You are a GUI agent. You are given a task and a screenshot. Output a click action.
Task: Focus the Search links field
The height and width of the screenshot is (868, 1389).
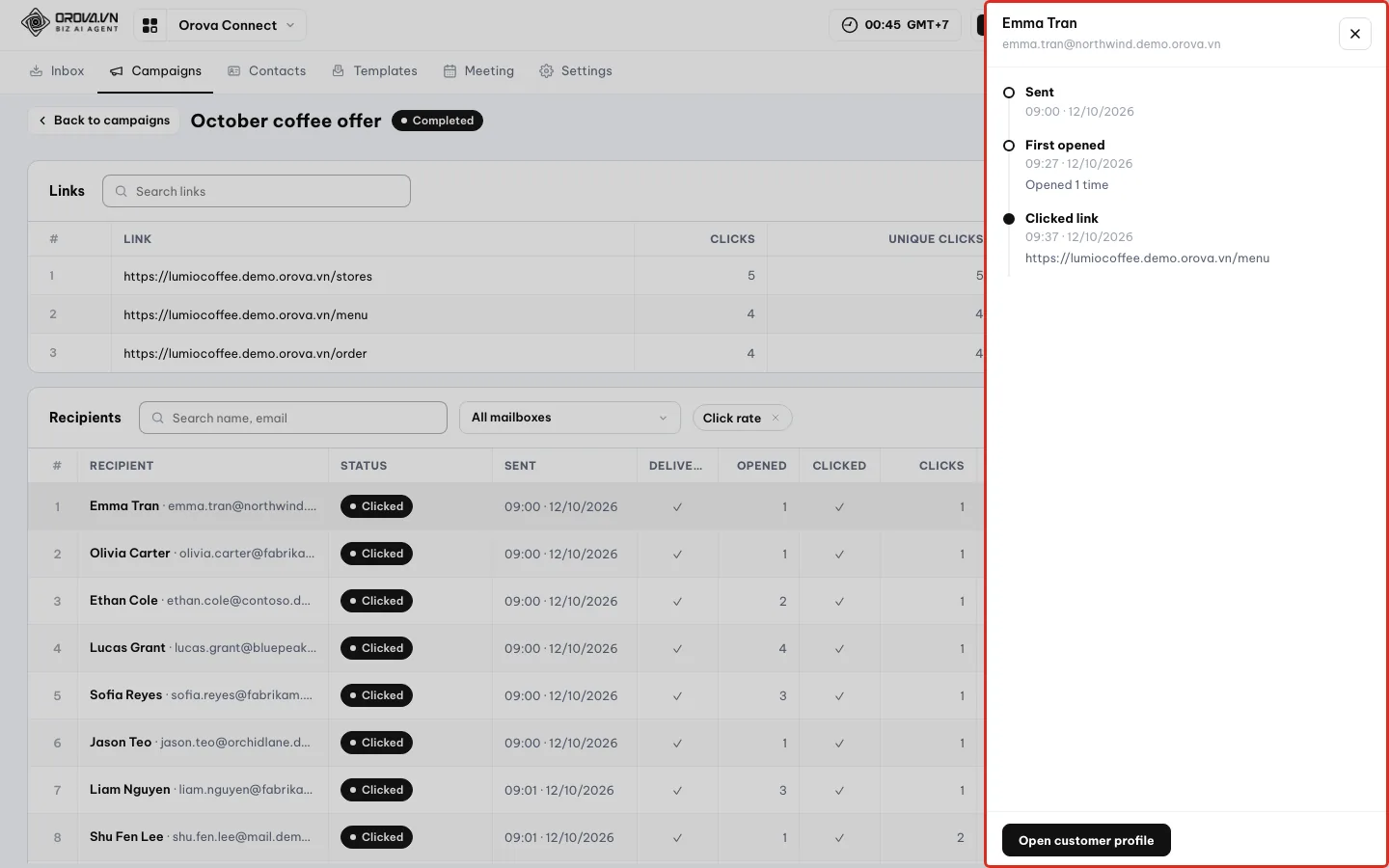pos(257,191)
